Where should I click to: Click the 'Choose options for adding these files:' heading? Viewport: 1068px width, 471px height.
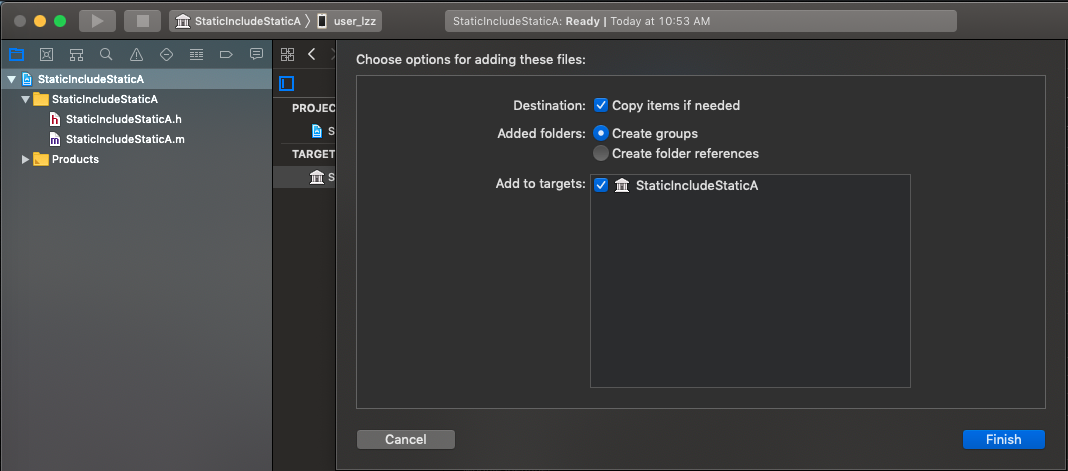click(x=471, y=59)
